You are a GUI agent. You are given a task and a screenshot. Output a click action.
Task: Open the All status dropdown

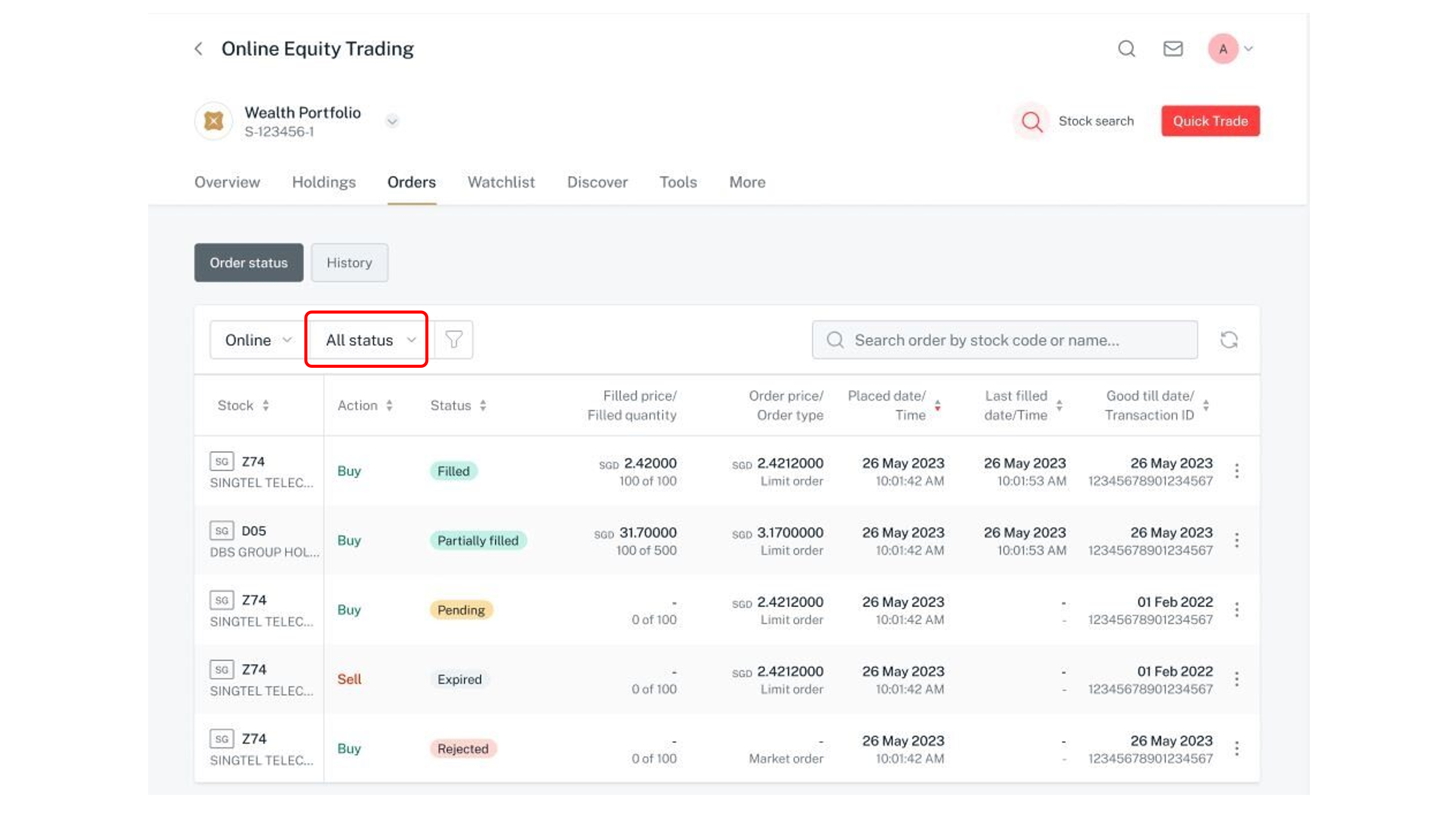click(366, 340)
